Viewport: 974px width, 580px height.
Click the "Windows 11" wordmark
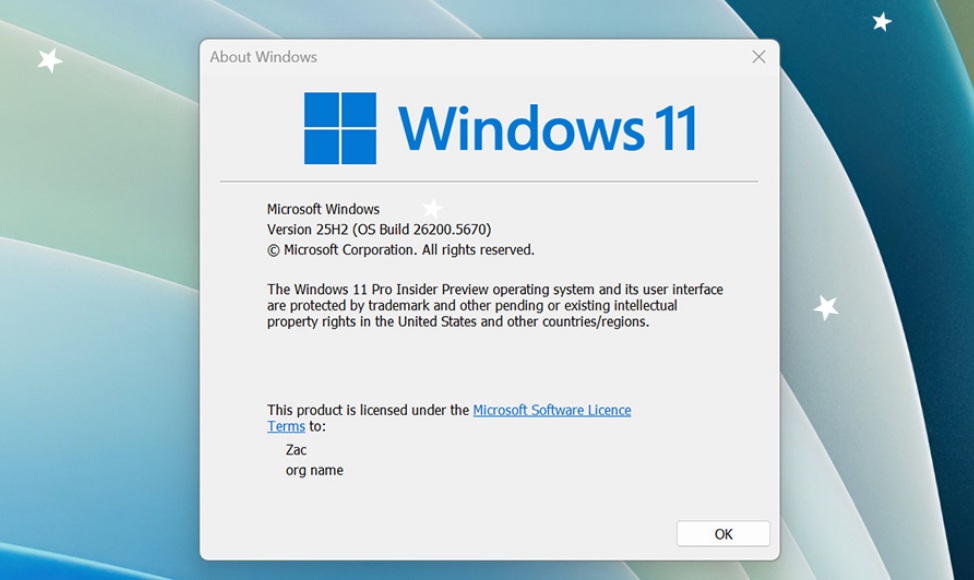click(547, 128)
